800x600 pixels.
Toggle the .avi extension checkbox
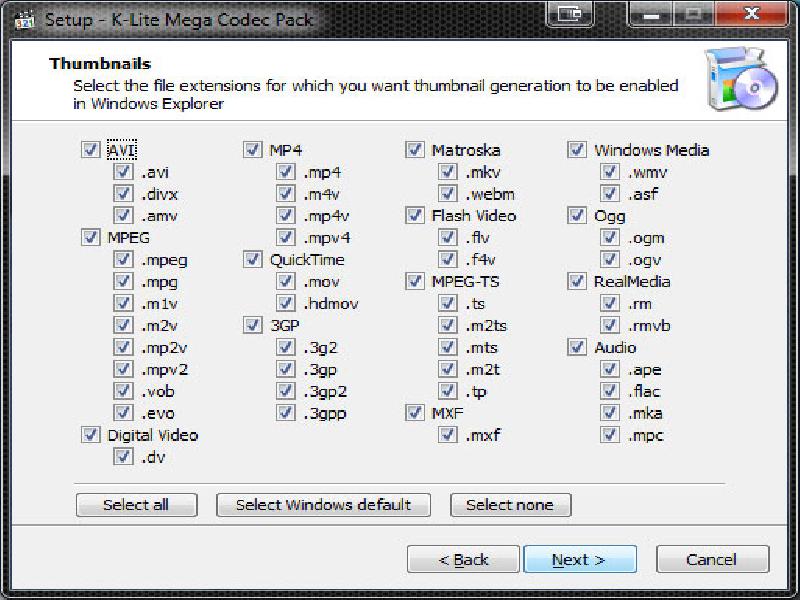tap(123, 171)
